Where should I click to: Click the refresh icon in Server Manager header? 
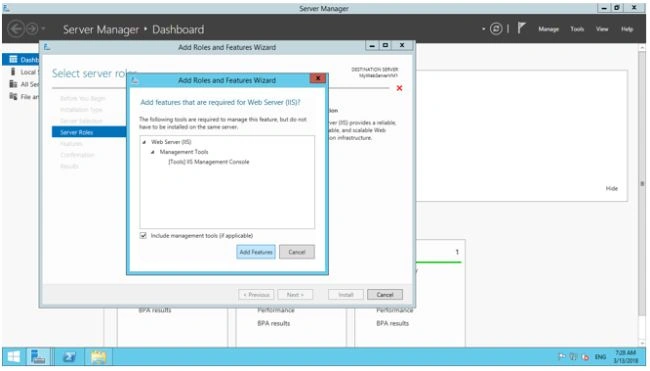(496, 29)
